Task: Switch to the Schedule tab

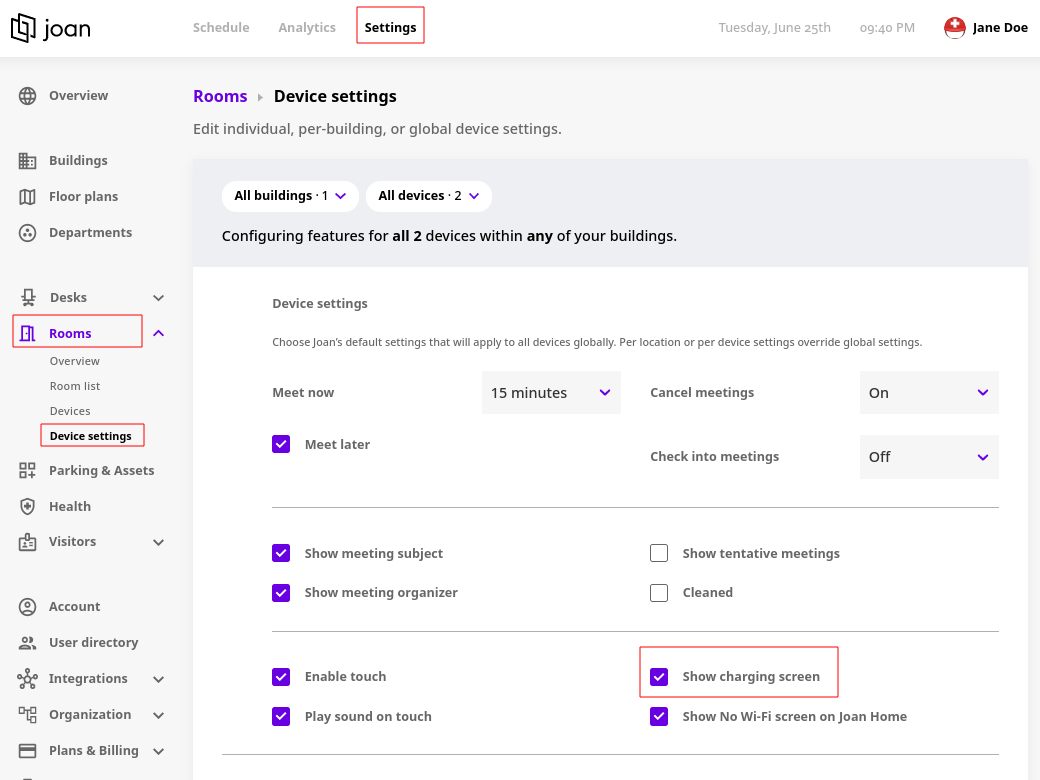Action: click(x=222, y=27)
